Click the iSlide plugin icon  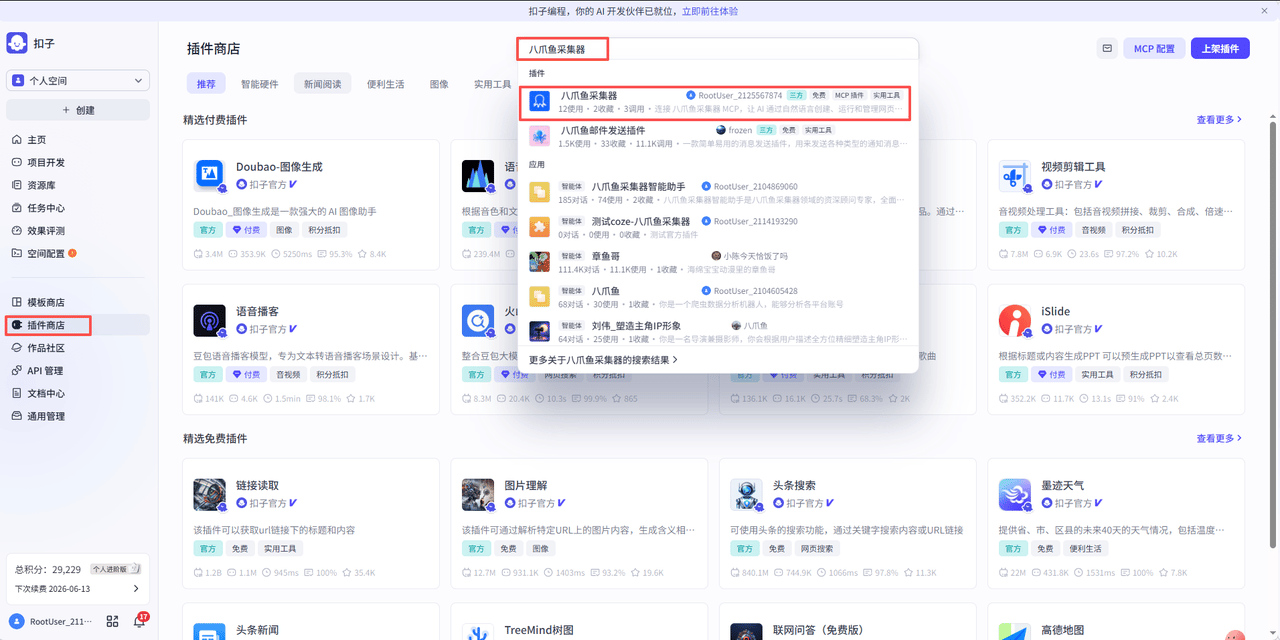[1014, 320]
